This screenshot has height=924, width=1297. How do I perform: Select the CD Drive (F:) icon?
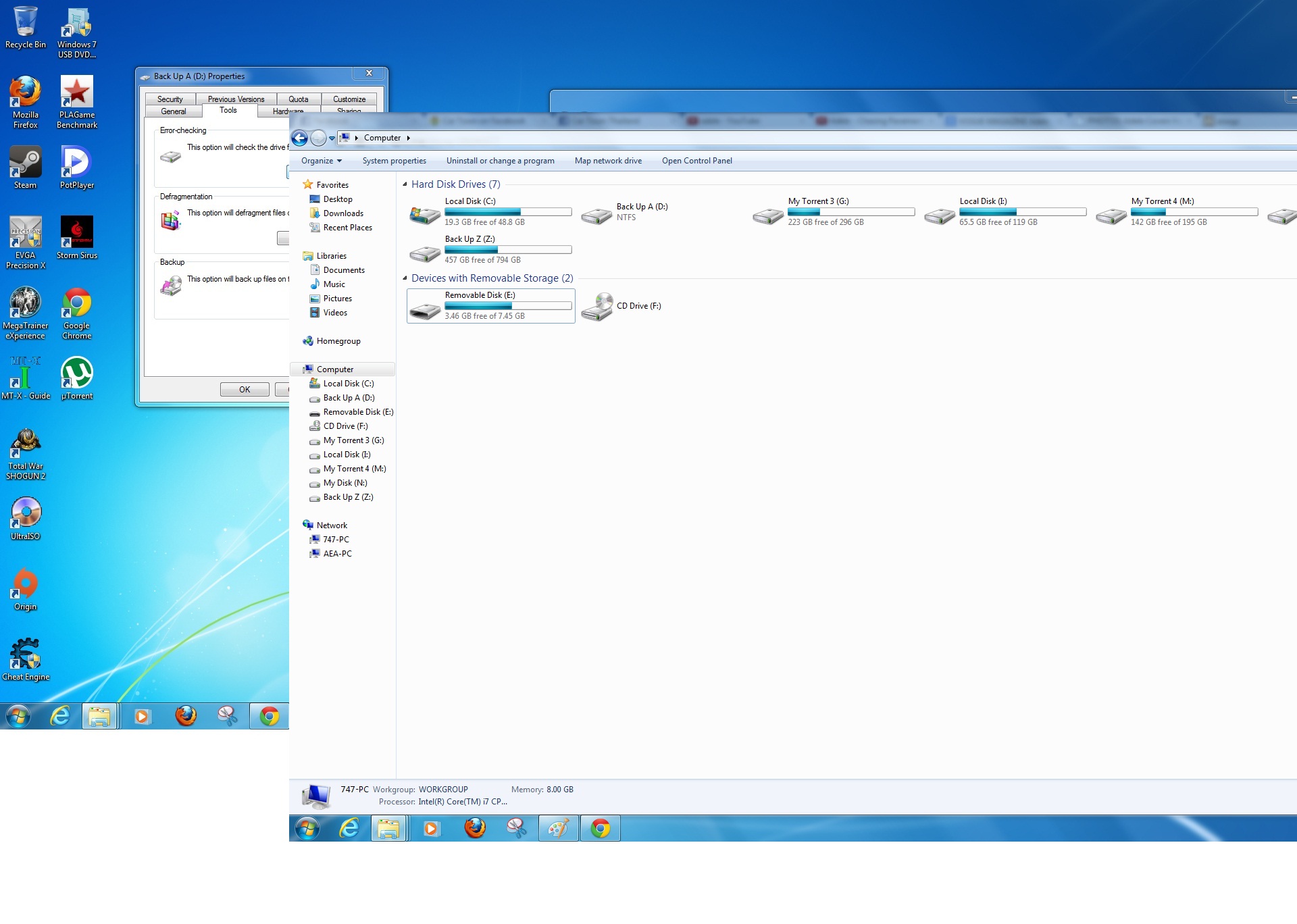[597, 307]
